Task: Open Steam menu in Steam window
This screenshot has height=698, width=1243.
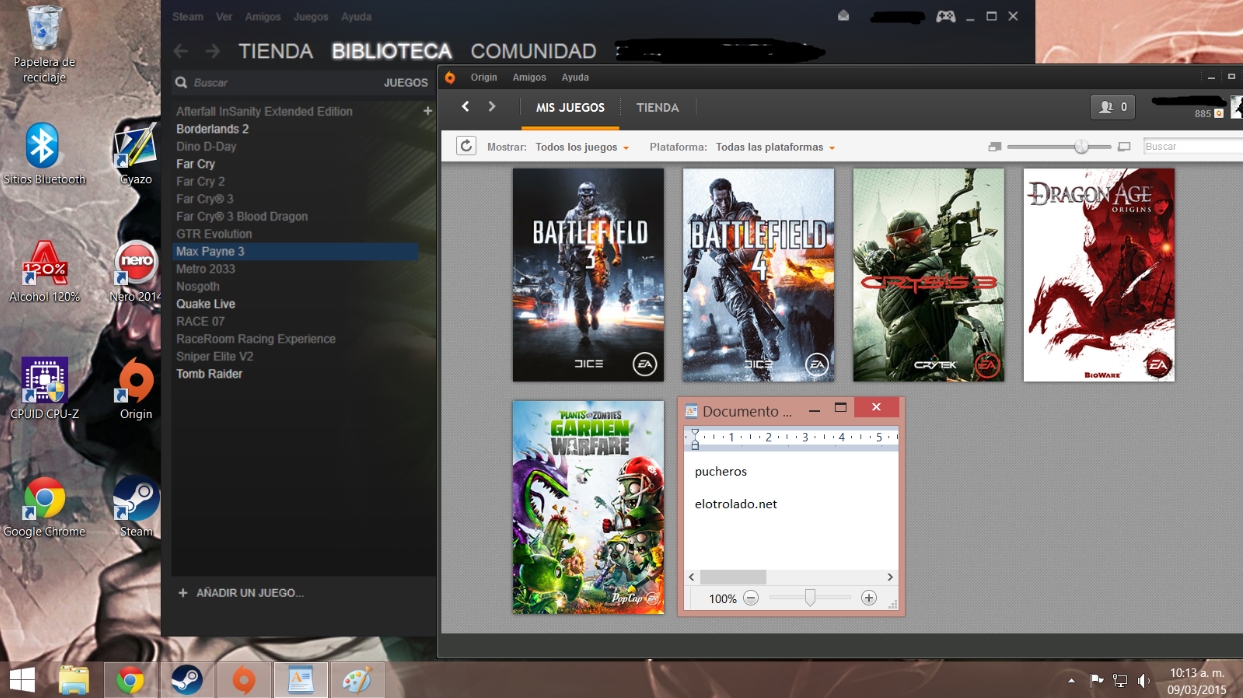Action: (187, 17)
